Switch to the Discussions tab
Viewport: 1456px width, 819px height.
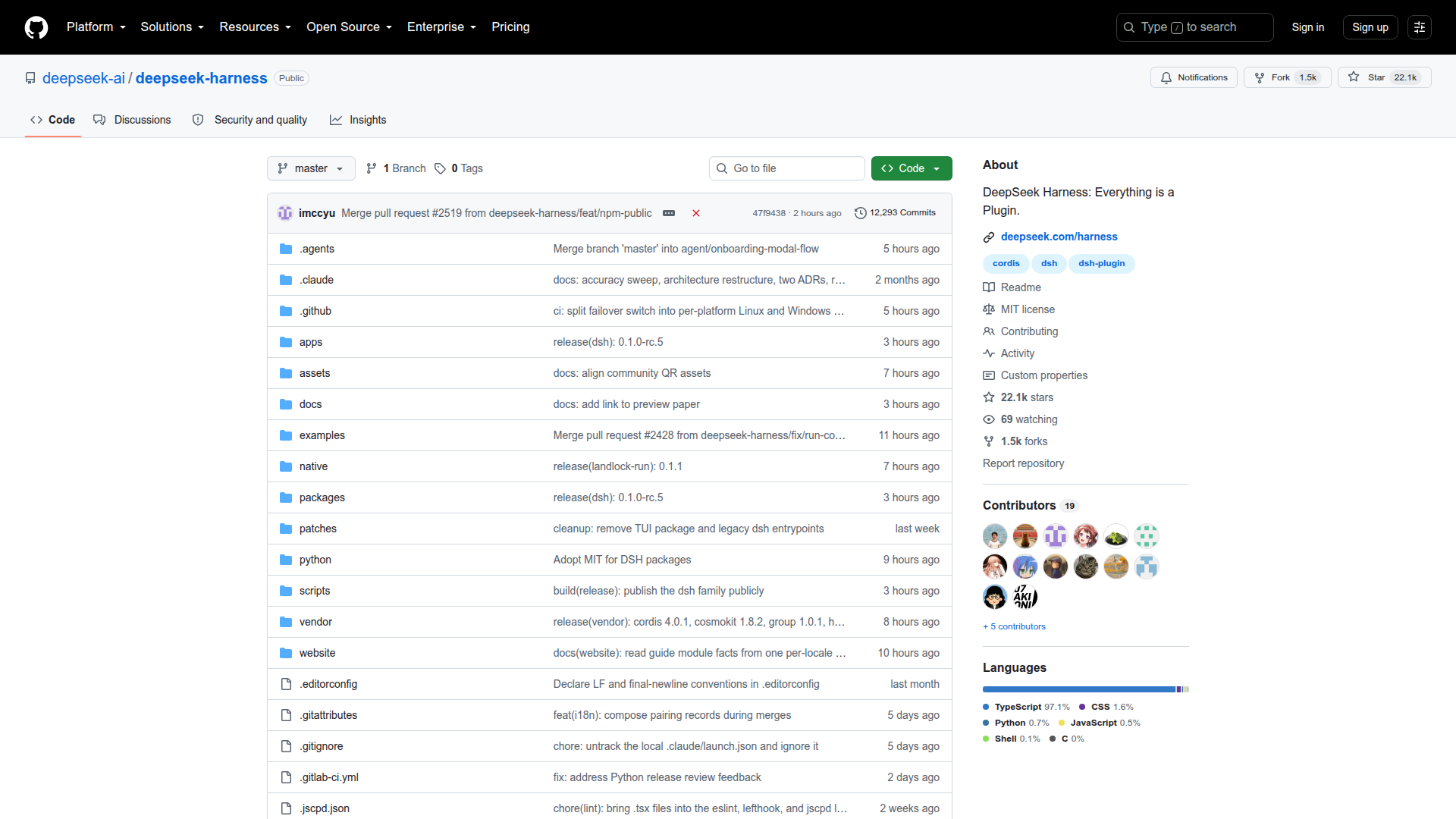point(132,120)
